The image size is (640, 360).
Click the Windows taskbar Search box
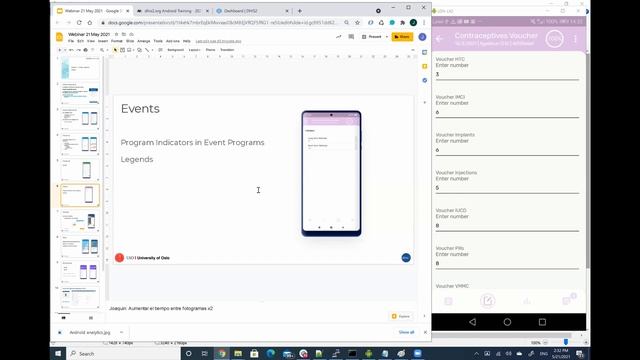click(123, 353)
